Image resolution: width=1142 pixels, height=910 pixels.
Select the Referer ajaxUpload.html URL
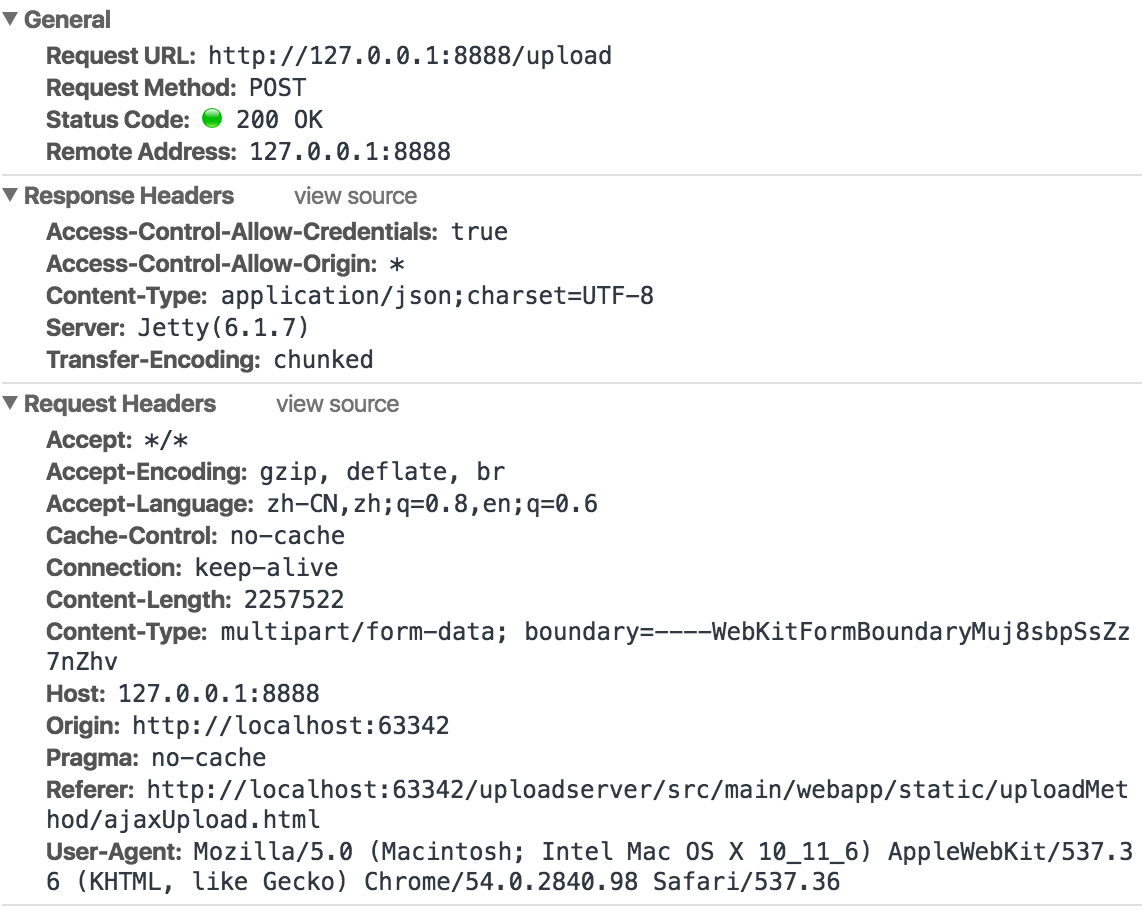[587, 804]
